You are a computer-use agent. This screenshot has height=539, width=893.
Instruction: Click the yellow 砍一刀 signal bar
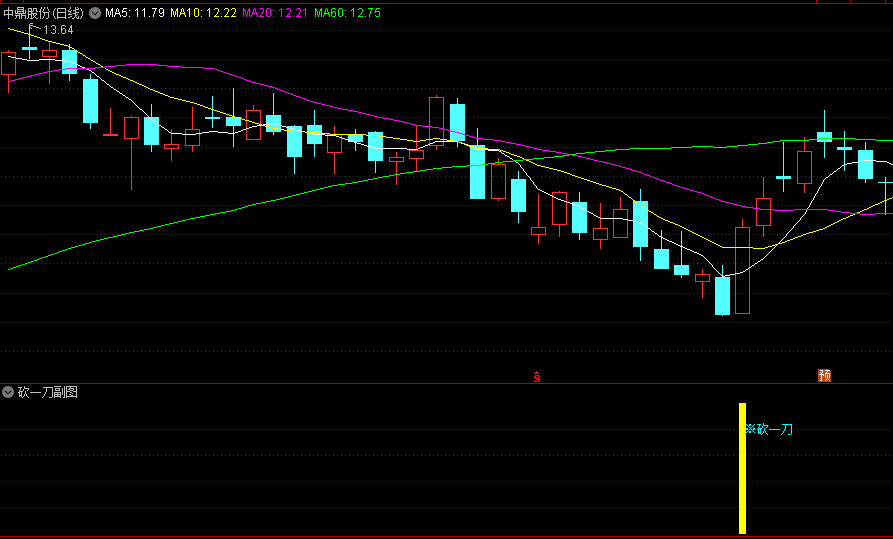click(742, 468)
